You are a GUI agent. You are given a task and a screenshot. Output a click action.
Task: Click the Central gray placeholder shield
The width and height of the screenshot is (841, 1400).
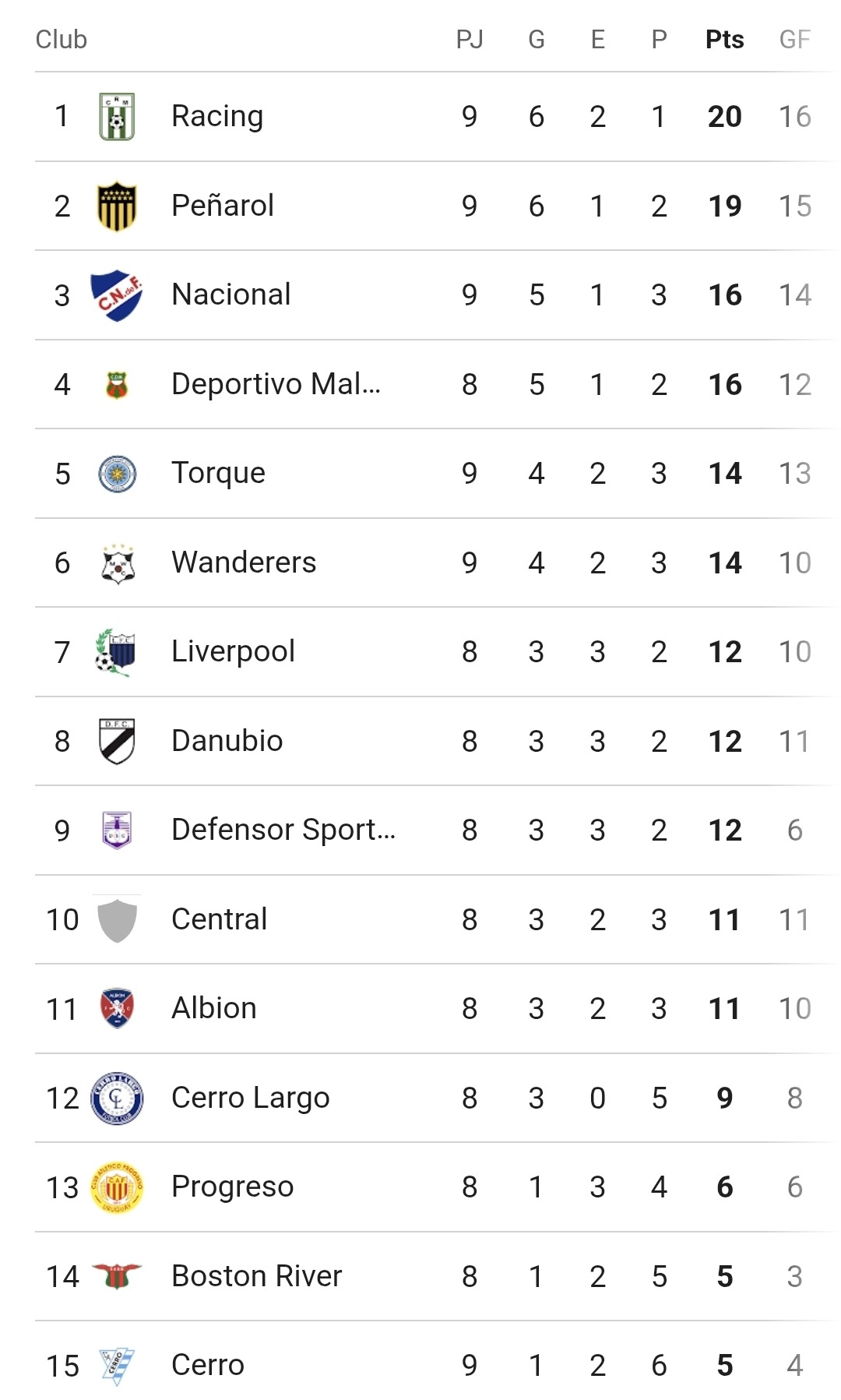coord(117,920)
